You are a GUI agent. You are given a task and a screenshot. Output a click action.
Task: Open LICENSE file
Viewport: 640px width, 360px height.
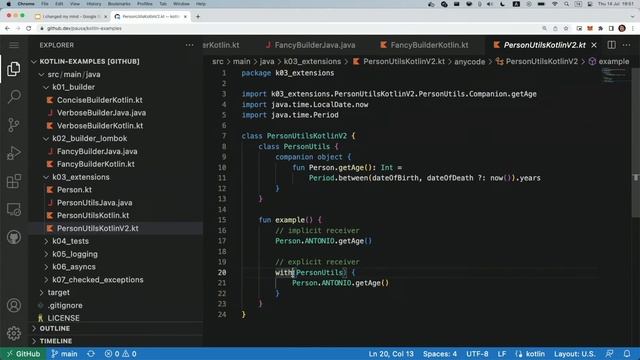(63, 318)
